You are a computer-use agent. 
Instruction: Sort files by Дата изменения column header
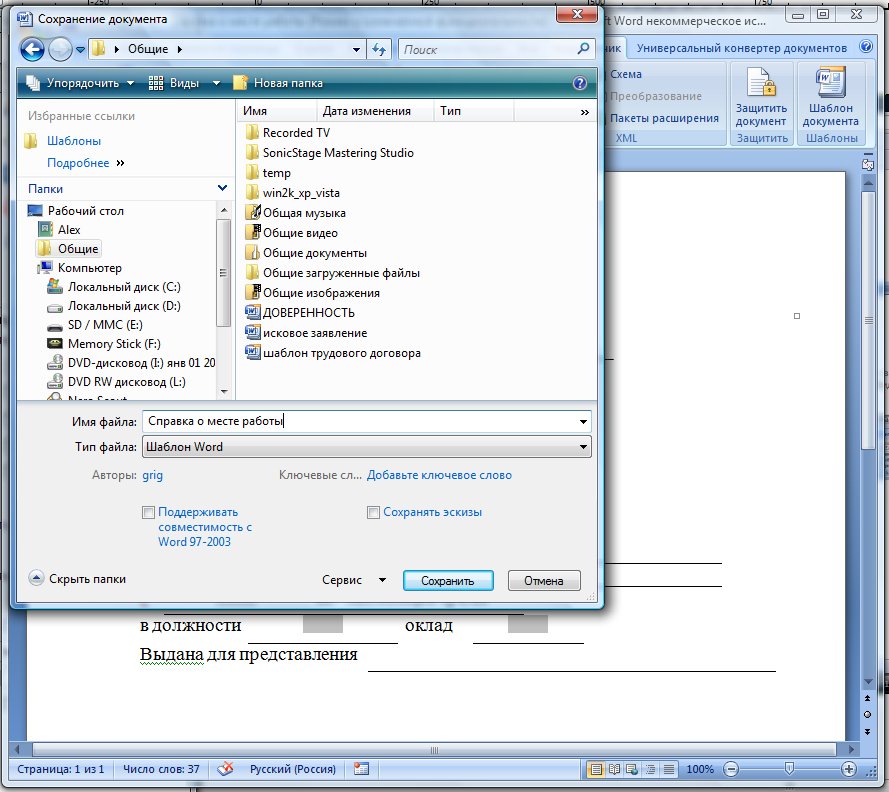375,111
